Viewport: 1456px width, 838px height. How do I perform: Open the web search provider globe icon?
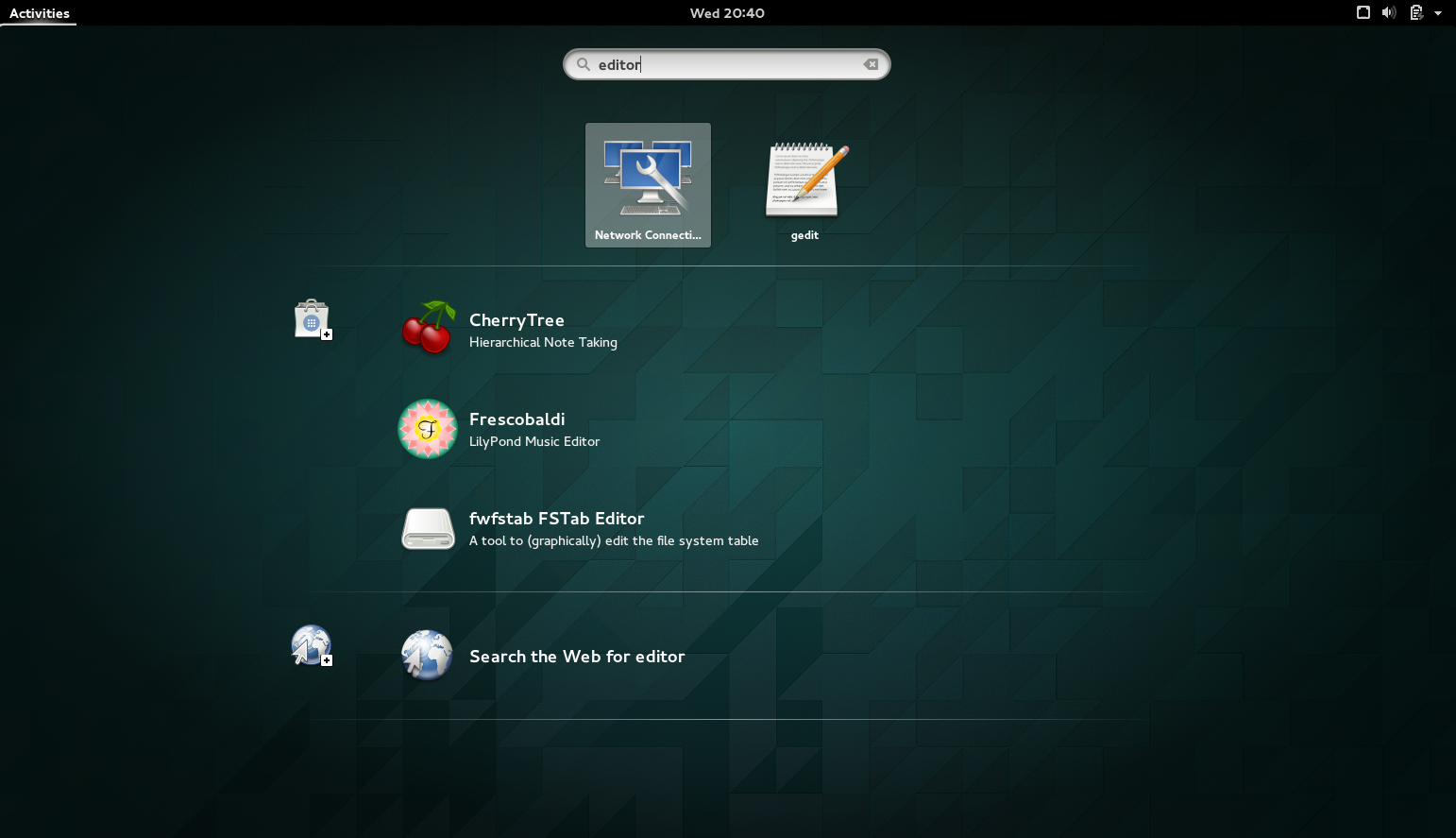point(312,645)
